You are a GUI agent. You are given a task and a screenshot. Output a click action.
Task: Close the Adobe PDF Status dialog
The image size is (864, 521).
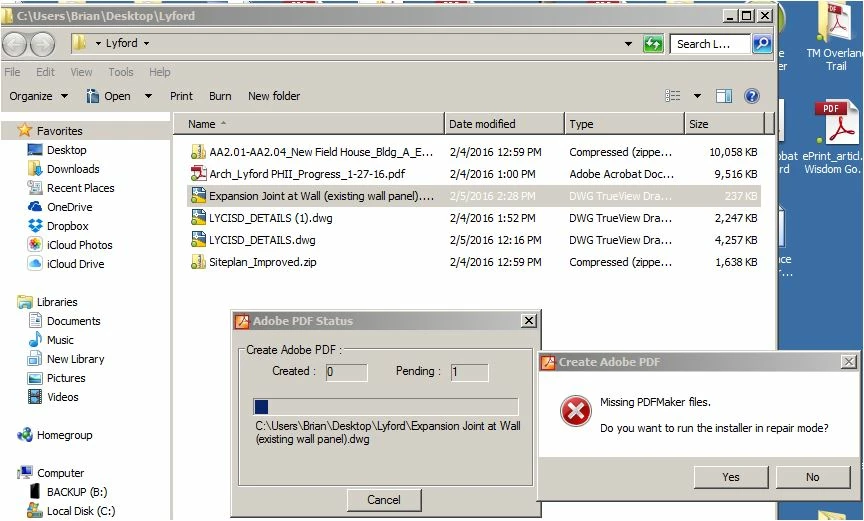528,321
